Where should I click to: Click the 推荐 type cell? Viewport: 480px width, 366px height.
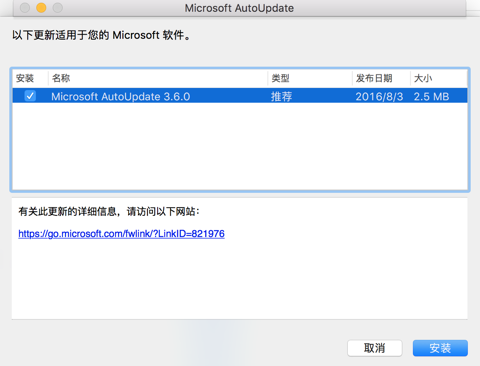(281, 97)
